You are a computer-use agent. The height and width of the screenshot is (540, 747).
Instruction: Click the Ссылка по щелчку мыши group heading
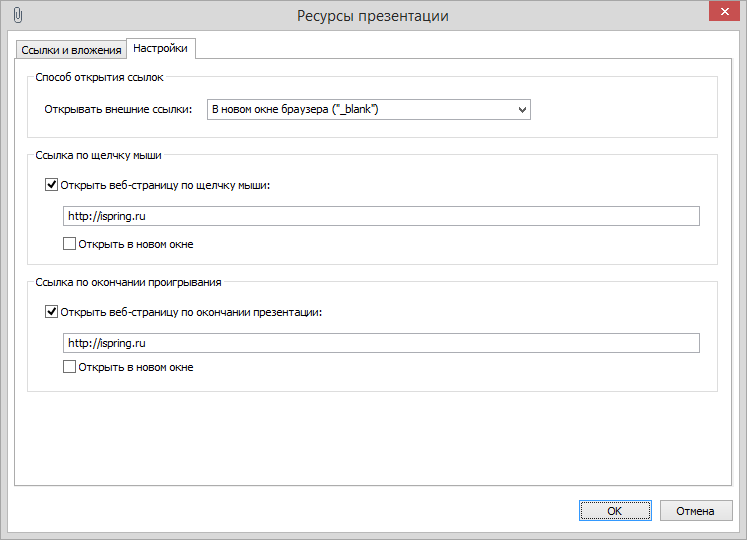[x=99, y=155]
